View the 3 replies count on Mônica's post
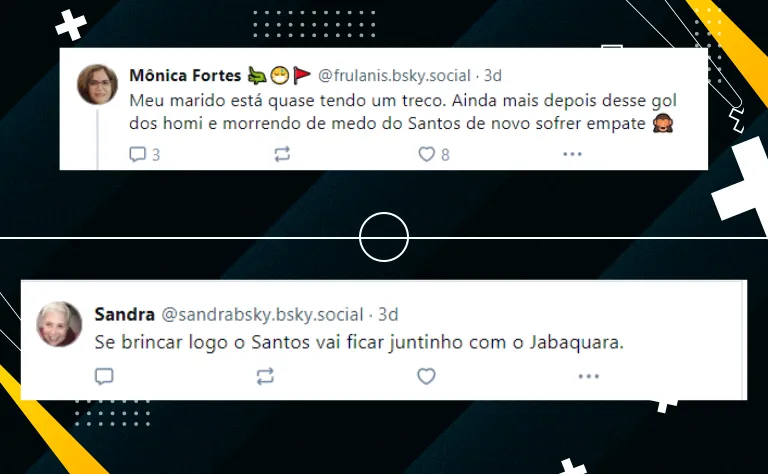The image size is (768, 474). pos(156,155)
